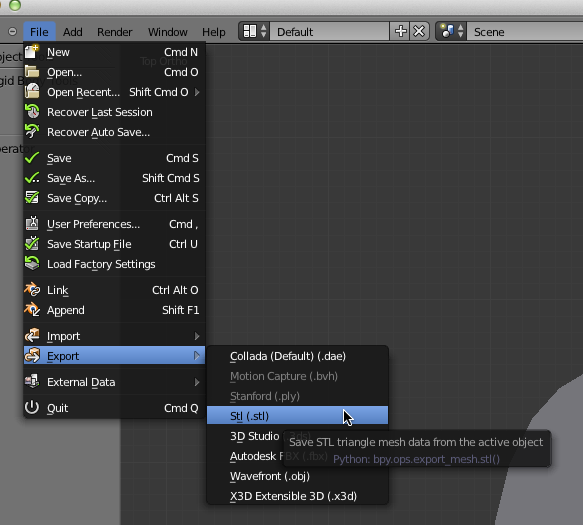This screenshot has height=525, width=583.
Task: Select Save Startup File
Action: pos(114,244)
